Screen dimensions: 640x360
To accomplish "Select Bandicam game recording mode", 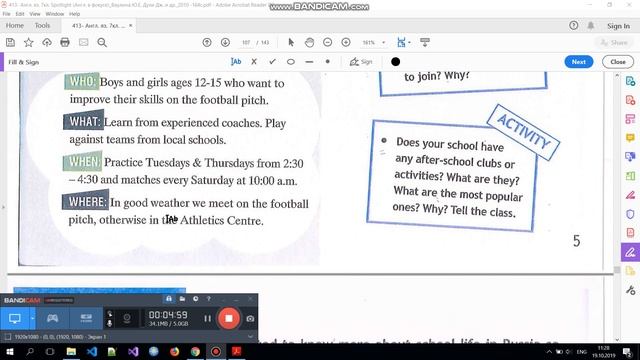I will click(x=53, y=318).
